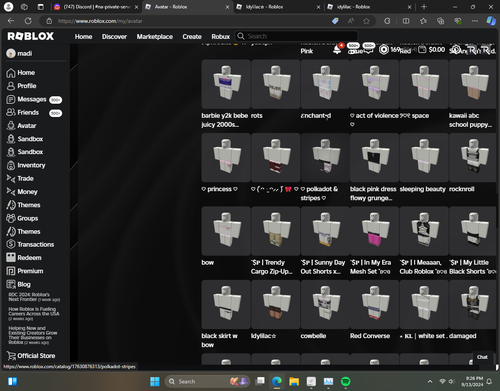
Task: Select the rots item thumbnail
Action: click(x=276, y=84)
